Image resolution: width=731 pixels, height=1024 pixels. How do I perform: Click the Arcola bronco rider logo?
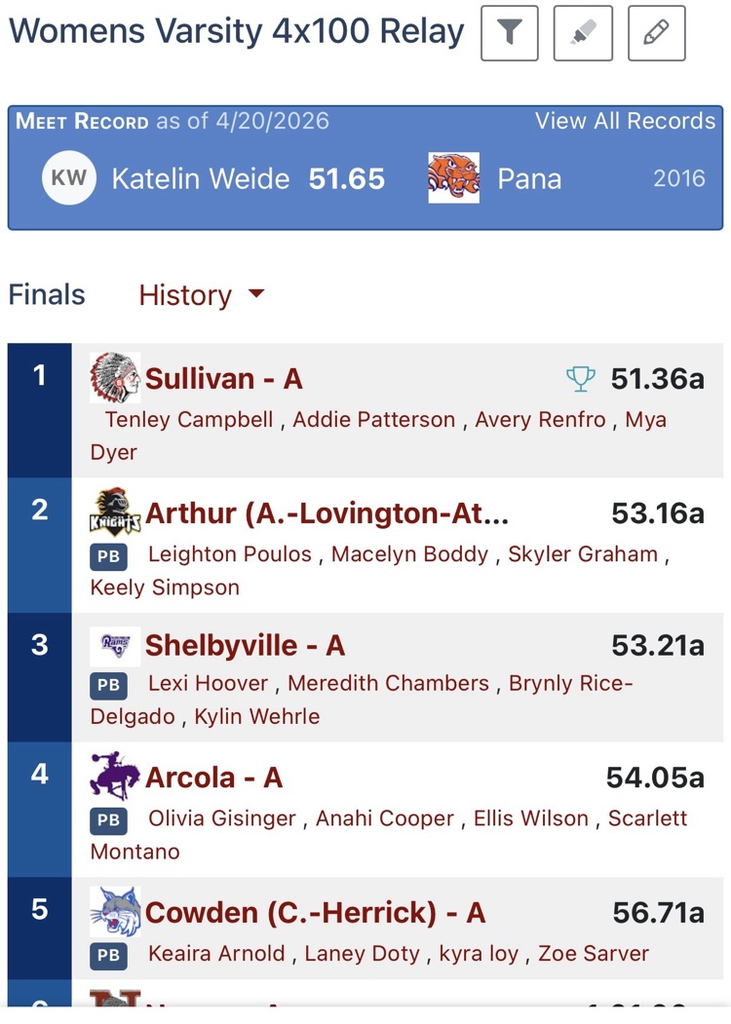tap(114, 777)
